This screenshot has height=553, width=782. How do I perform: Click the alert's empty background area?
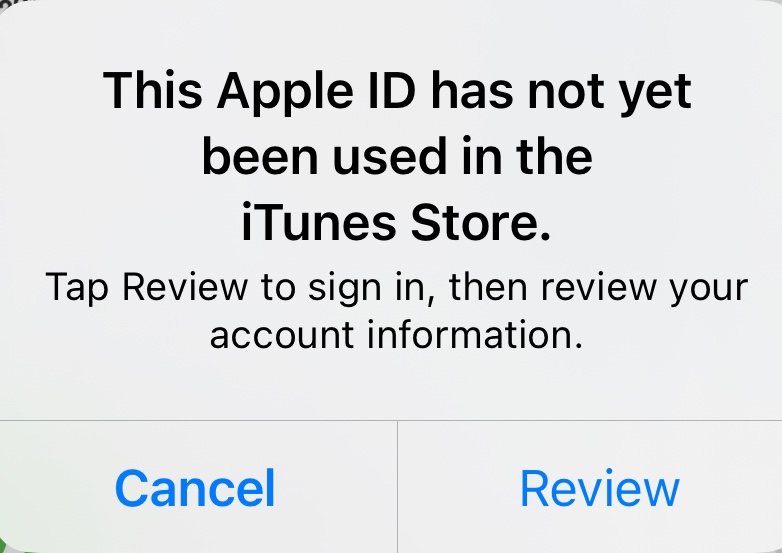point(391,385)
